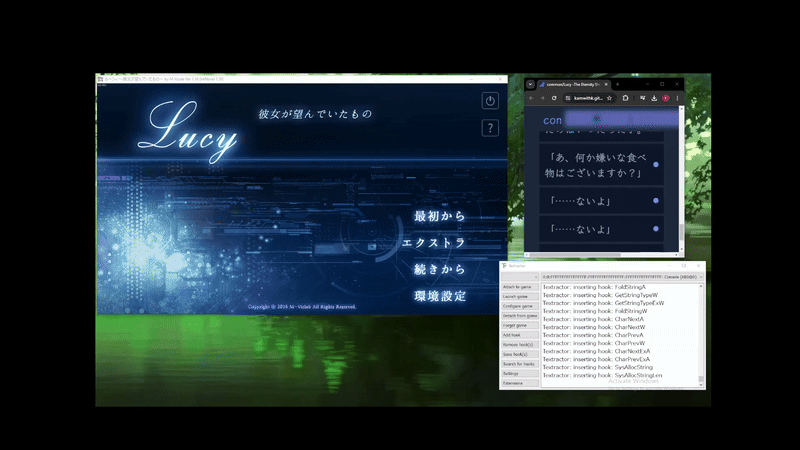Bookmark this page with the star icon

609,98
